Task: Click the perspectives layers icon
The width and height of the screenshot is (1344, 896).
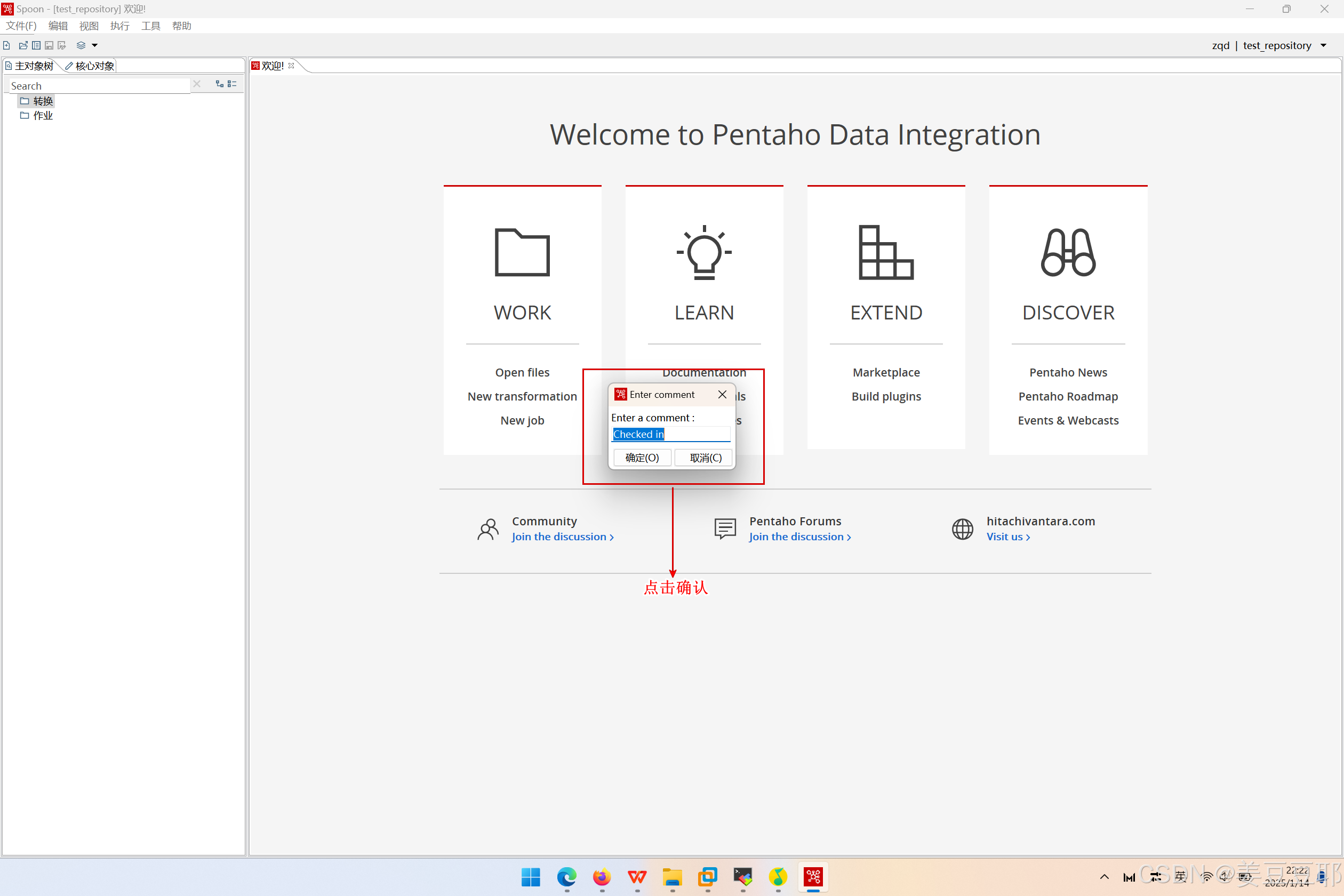Action: coord(81,45)
